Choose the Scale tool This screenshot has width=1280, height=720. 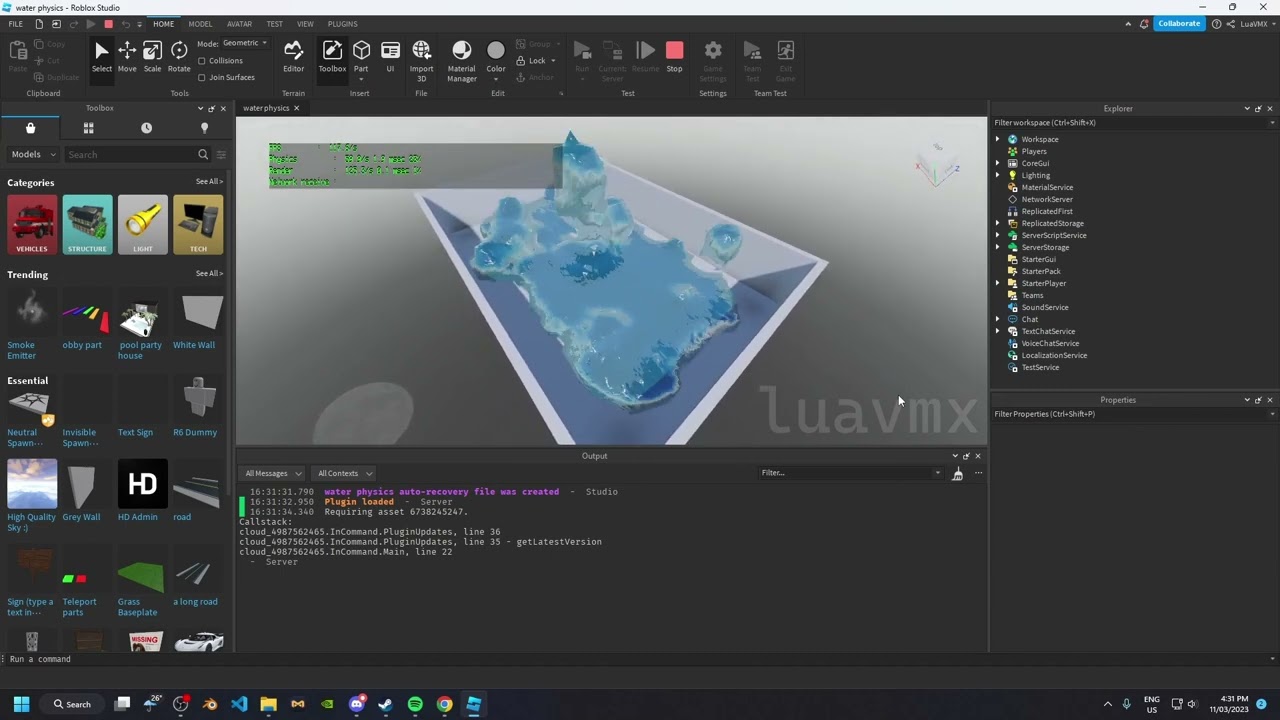pyautogui.click(x=152, y=57)
